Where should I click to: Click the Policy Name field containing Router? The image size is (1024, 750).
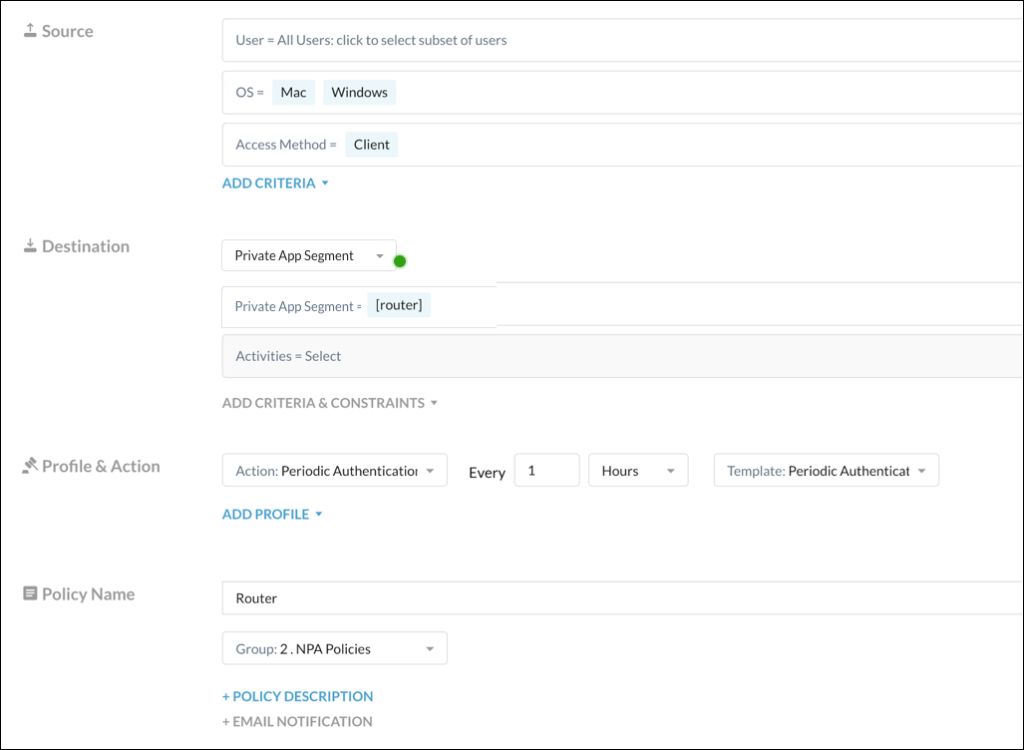[x=622, y=598]
